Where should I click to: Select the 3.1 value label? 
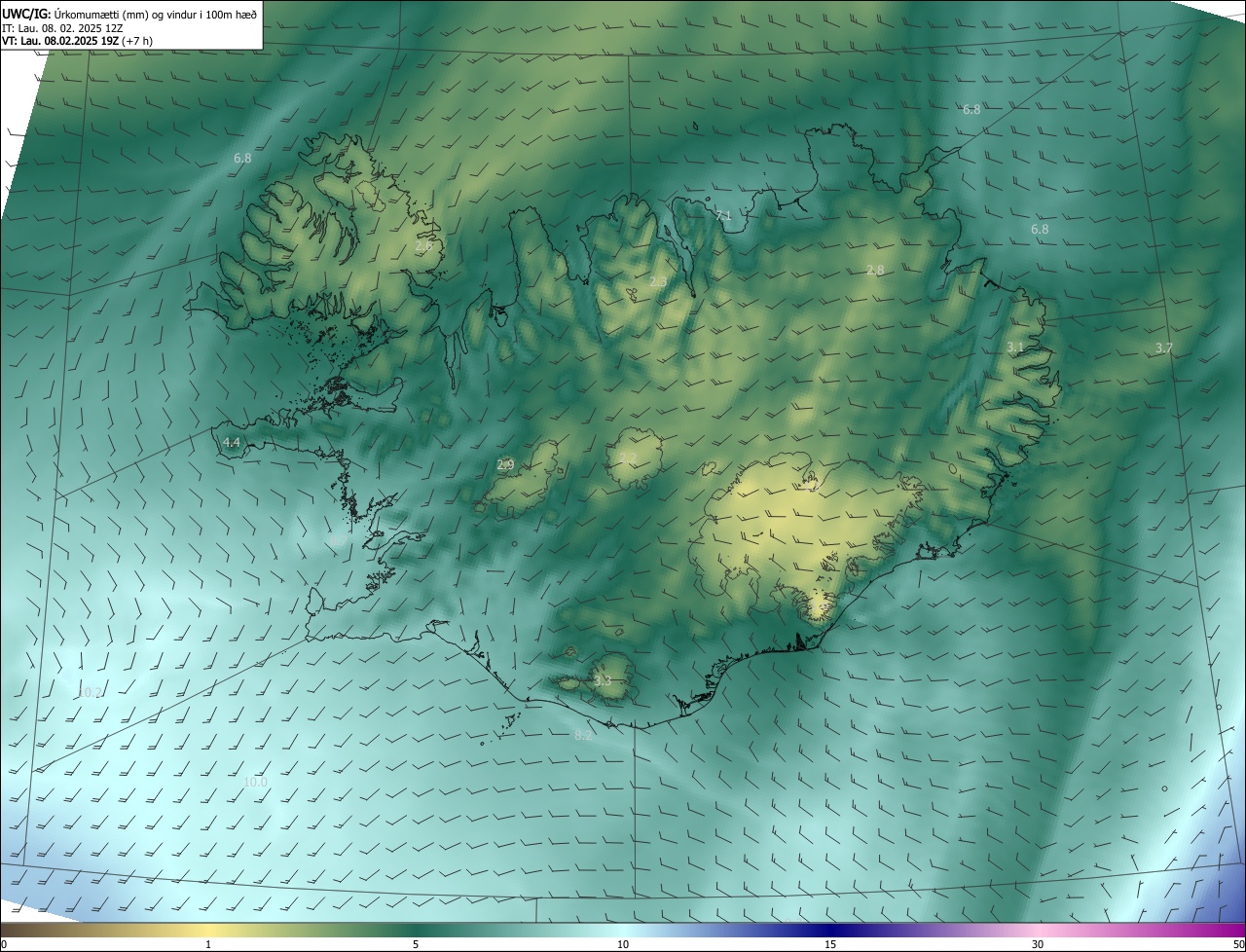(x=1015, y=347)
